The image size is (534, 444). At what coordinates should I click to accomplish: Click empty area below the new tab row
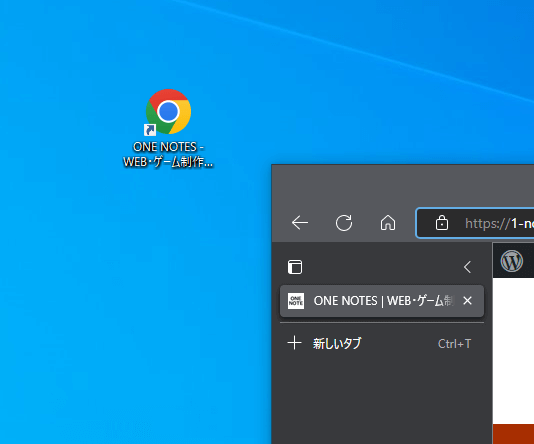(382, 398)
